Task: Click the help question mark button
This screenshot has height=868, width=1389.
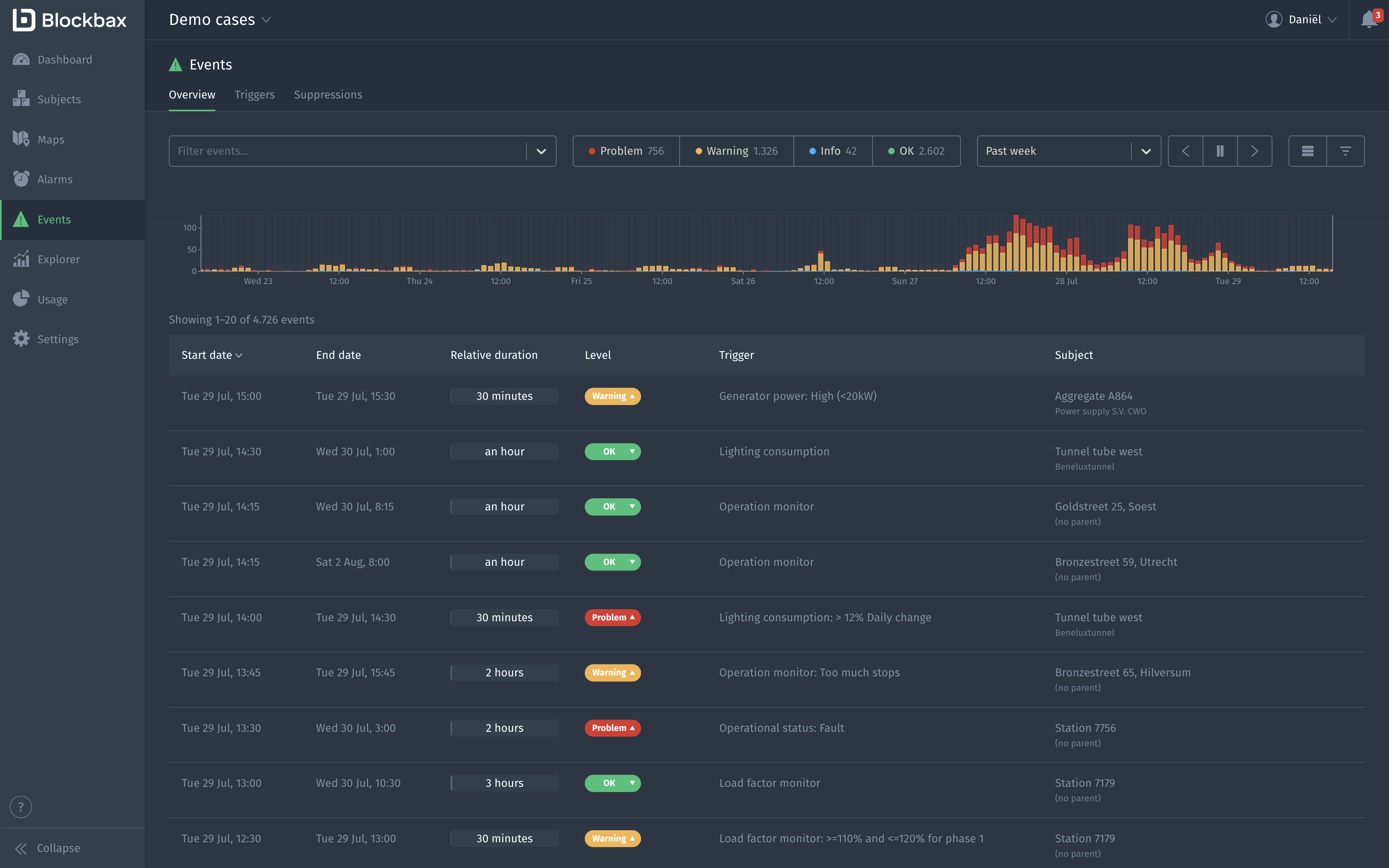Action: [x=20, y=806]
